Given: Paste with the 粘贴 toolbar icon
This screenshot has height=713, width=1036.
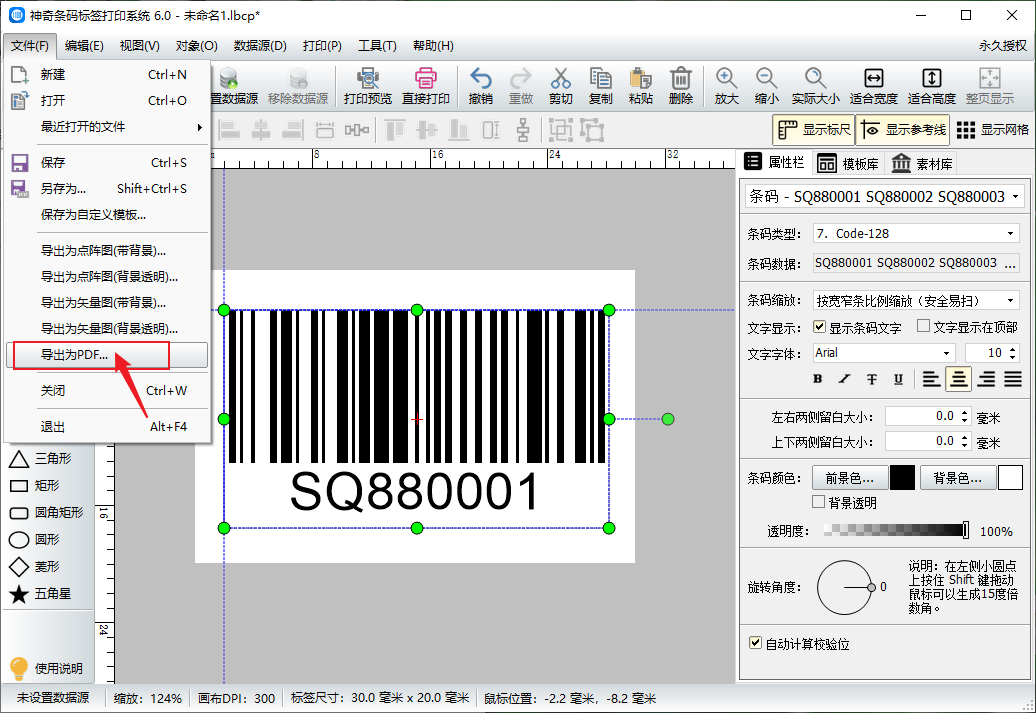Looking at the screenshot, I should point(640,86).
